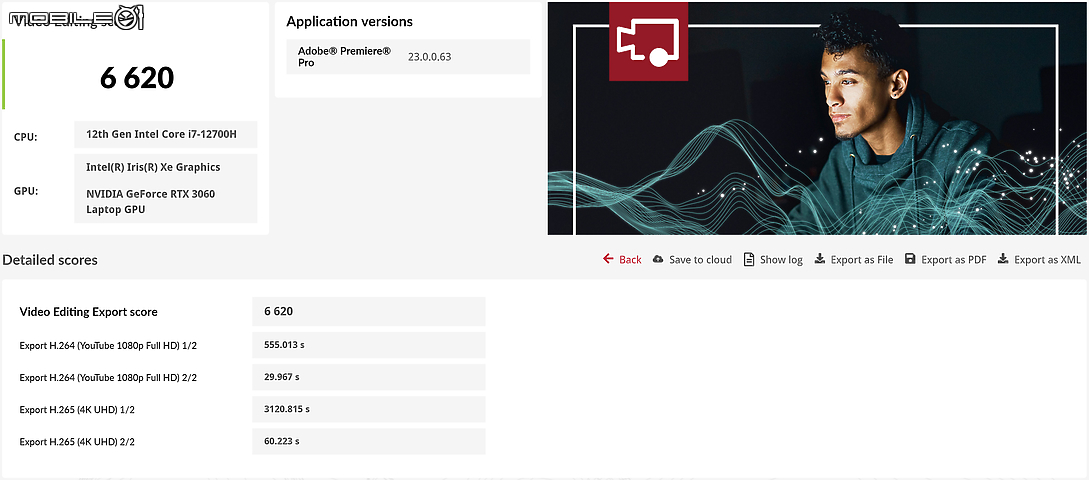Click the Show log document icon
This screenshot has height=480, width=1089.
coord(749,259)
